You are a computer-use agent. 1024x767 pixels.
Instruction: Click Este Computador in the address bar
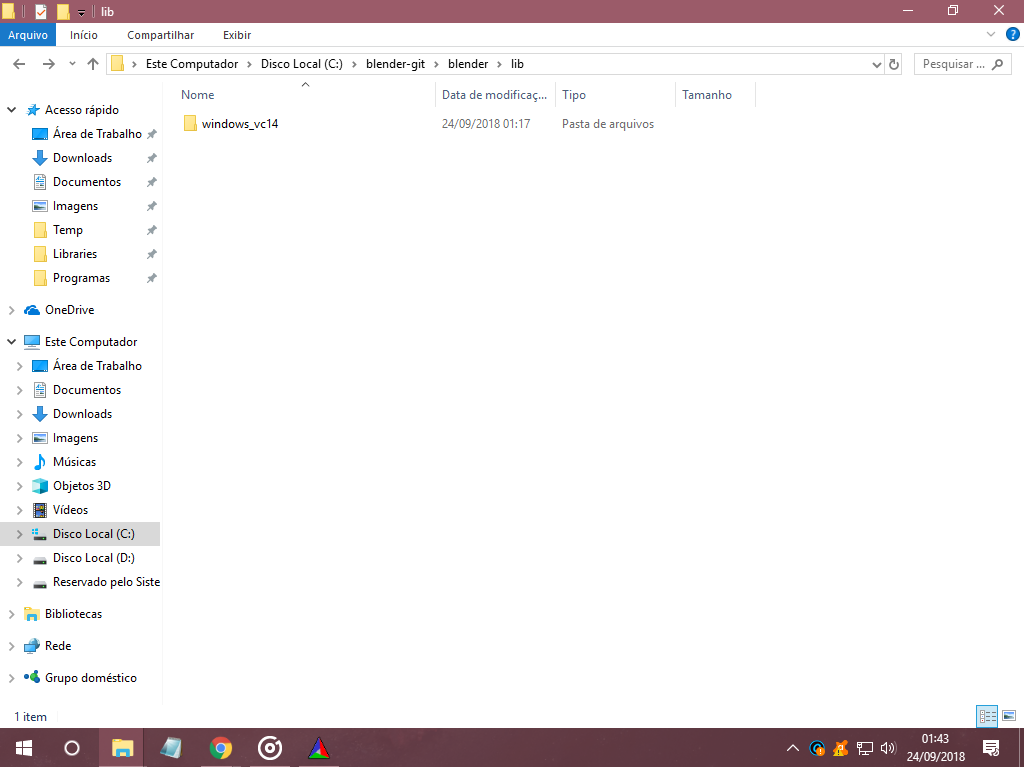pyautogui.click(x=191, y=64)
